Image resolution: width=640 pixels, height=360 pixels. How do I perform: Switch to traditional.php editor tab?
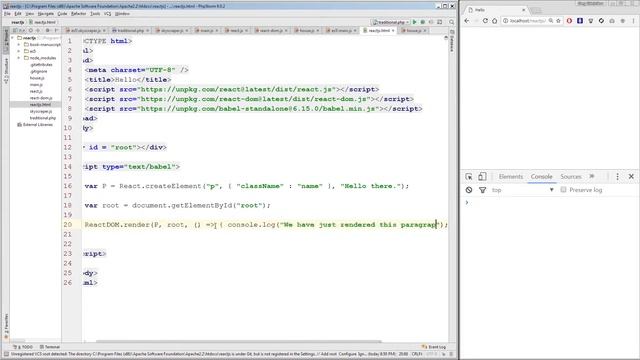tap(131, 31)
